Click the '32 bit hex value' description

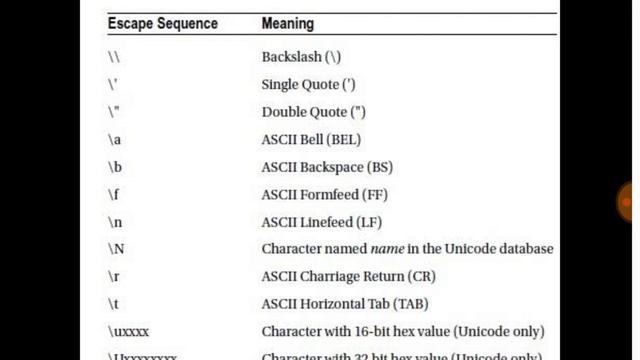click(402, 356)
